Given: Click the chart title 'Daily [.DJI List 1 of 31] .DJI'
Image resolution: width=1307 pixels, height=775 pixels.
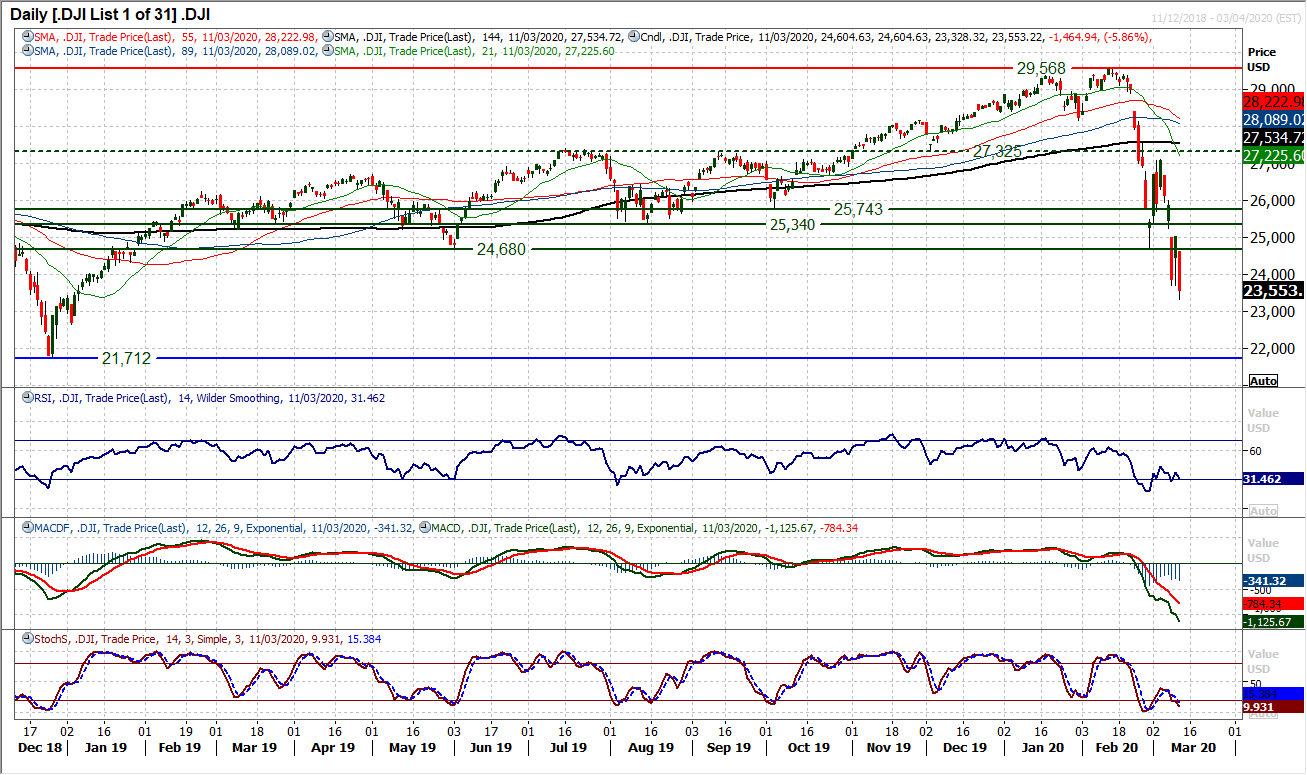Looking at the screenshot, I should pyautogui.click(x=109, y=14).
